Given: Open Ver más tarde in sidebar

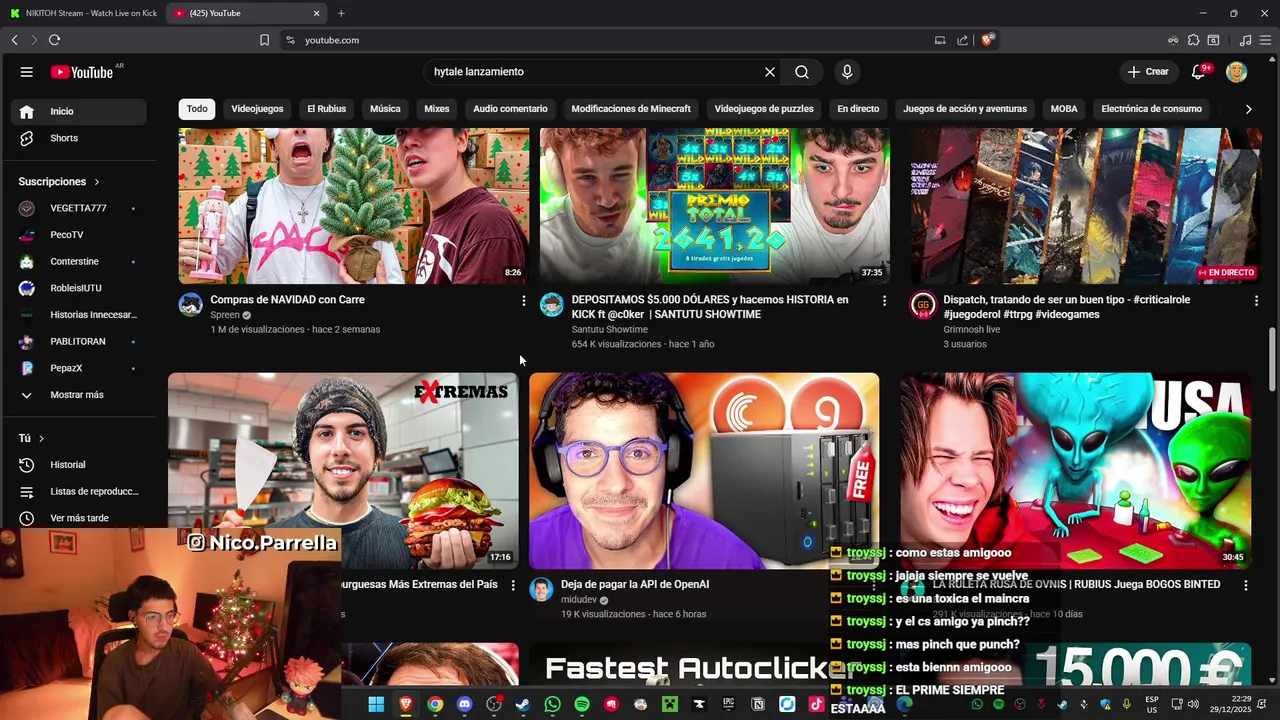Looking at the screenshot, I should 77,518.
